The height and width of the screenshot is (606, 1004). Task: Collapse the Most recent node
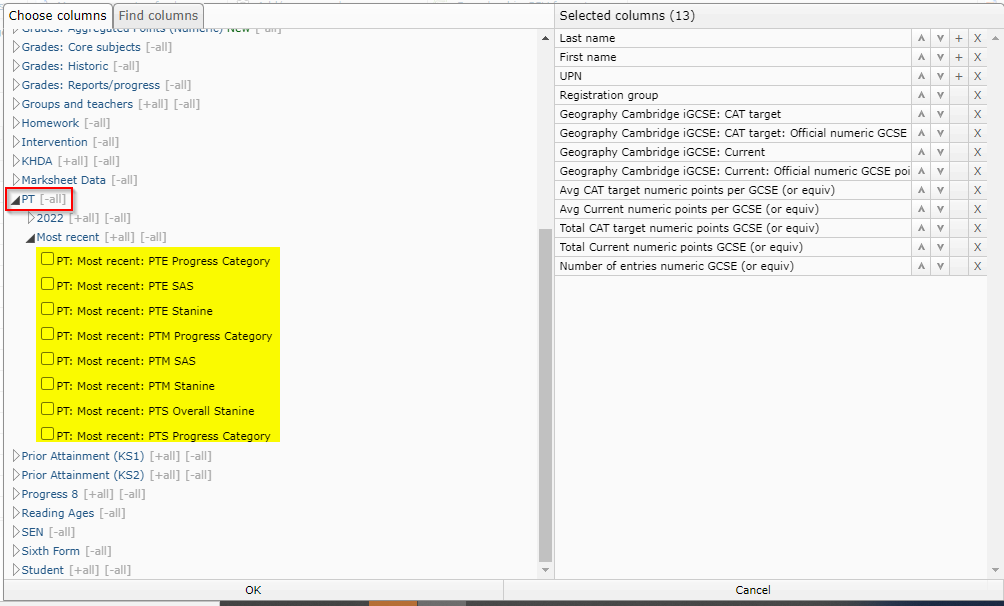point(30,238)
